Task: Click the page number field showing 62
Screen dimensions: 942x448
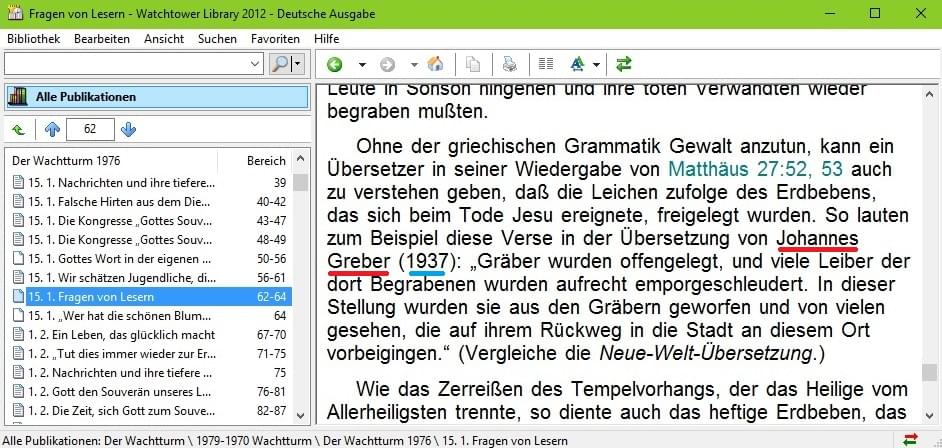Action: click(x=91, y=129)
